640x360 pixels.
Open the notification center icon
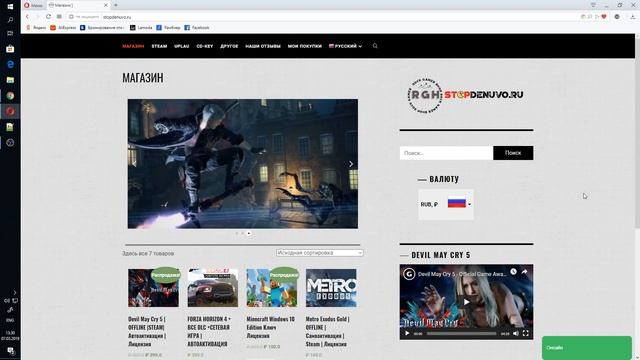point(10,351)
